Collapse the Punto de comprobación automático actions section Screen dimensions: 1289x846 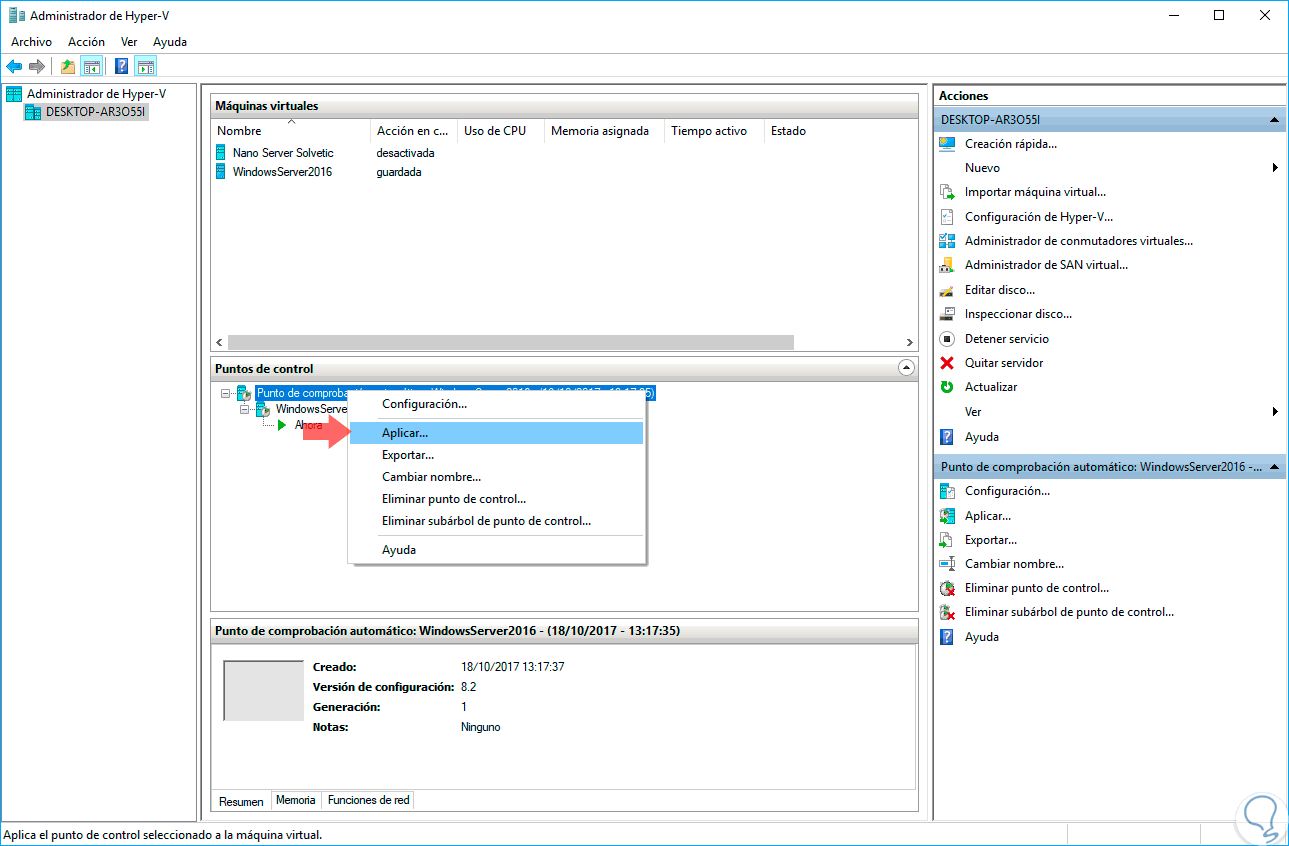point(1275,467)
